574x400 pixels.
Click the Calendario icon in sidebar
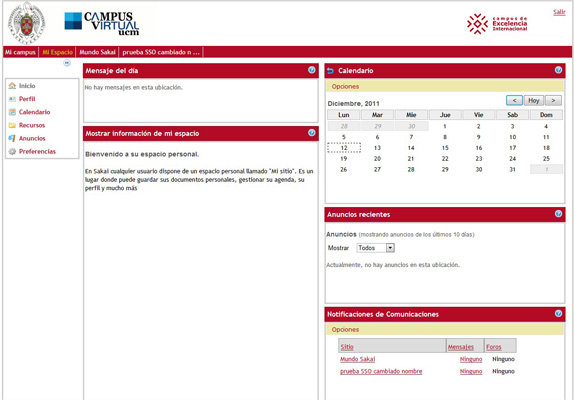pyautogui.click(x=12, y=112)
